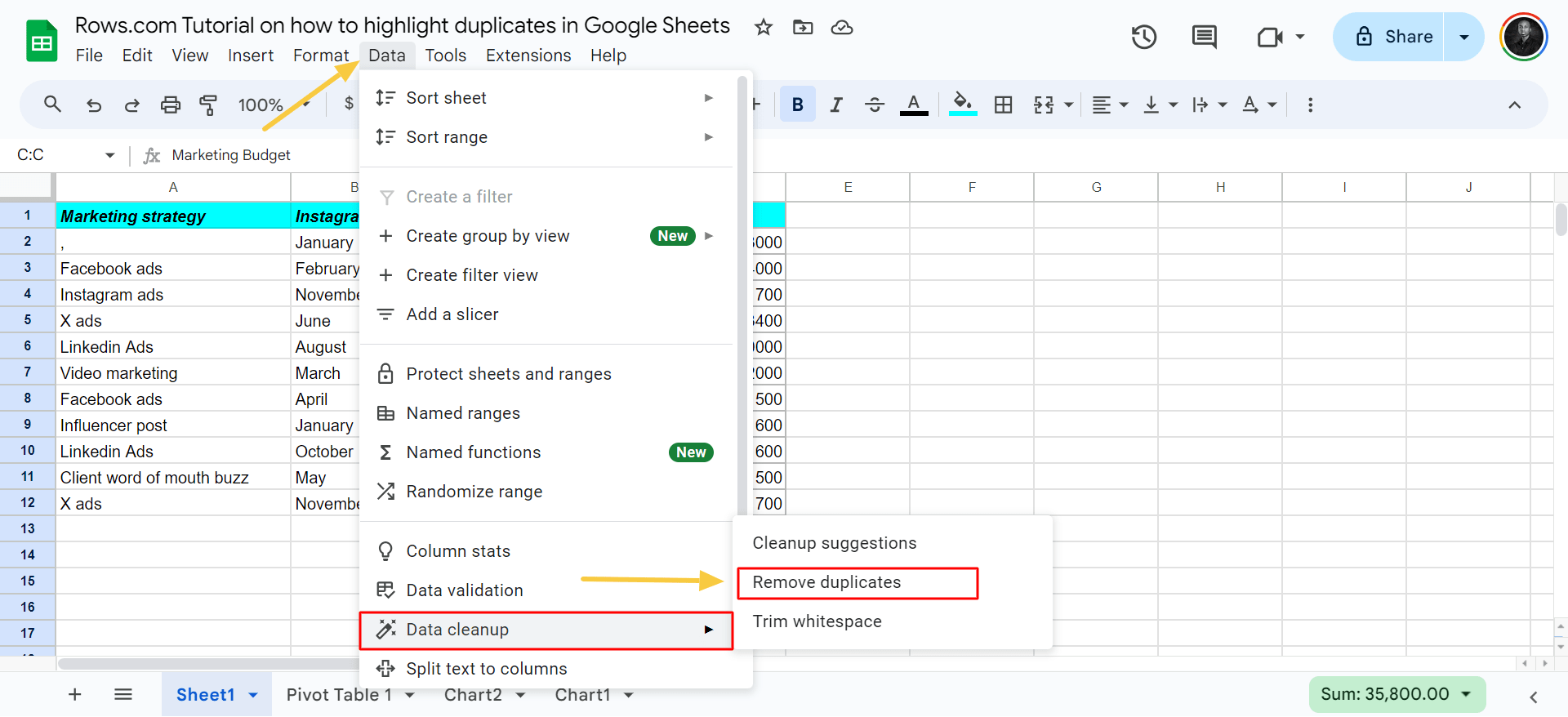Open horizontal align dropdown
Viewport: 1568px width, 717px height.
pos(1111,105)
